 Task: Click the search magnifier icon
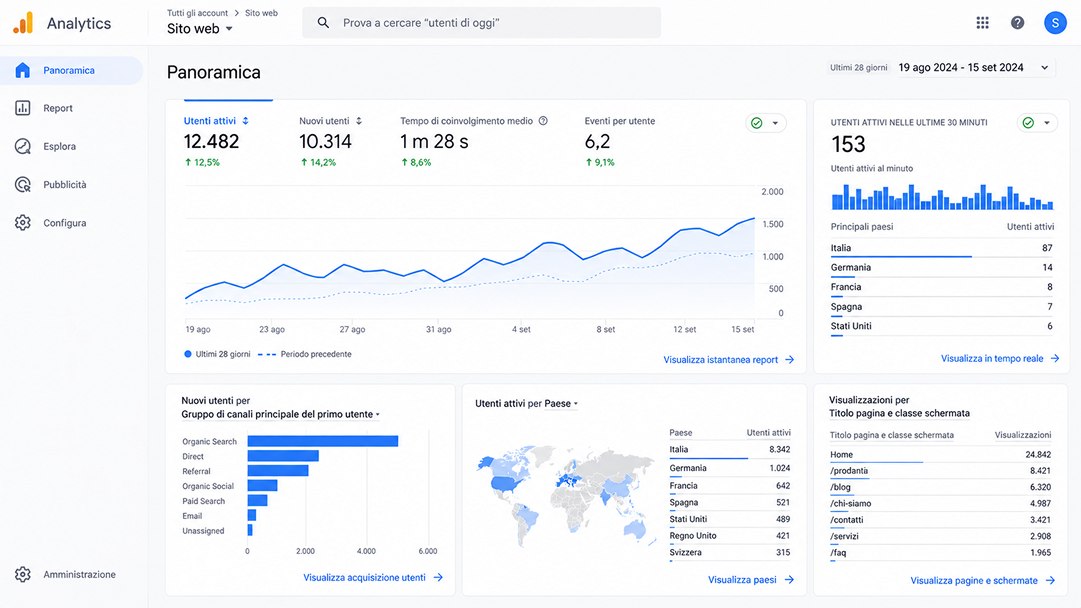point(323,23)
